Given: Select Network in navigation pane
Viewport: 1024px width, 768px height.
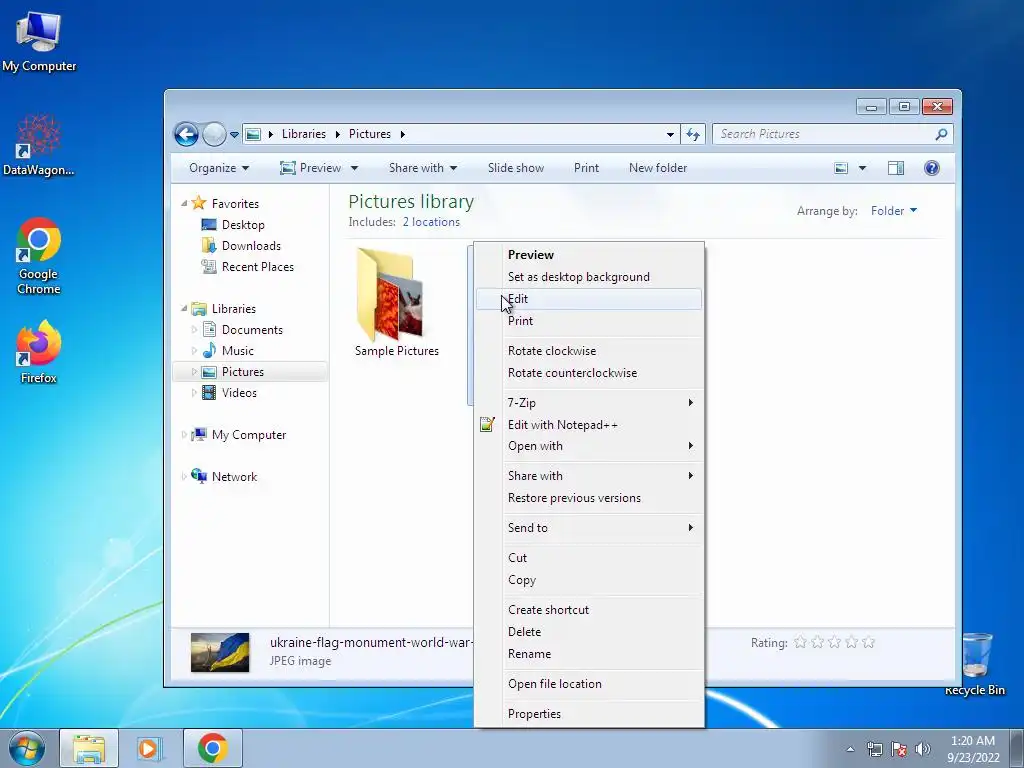Looking at the screenshot, I should (x=234, y=477).
